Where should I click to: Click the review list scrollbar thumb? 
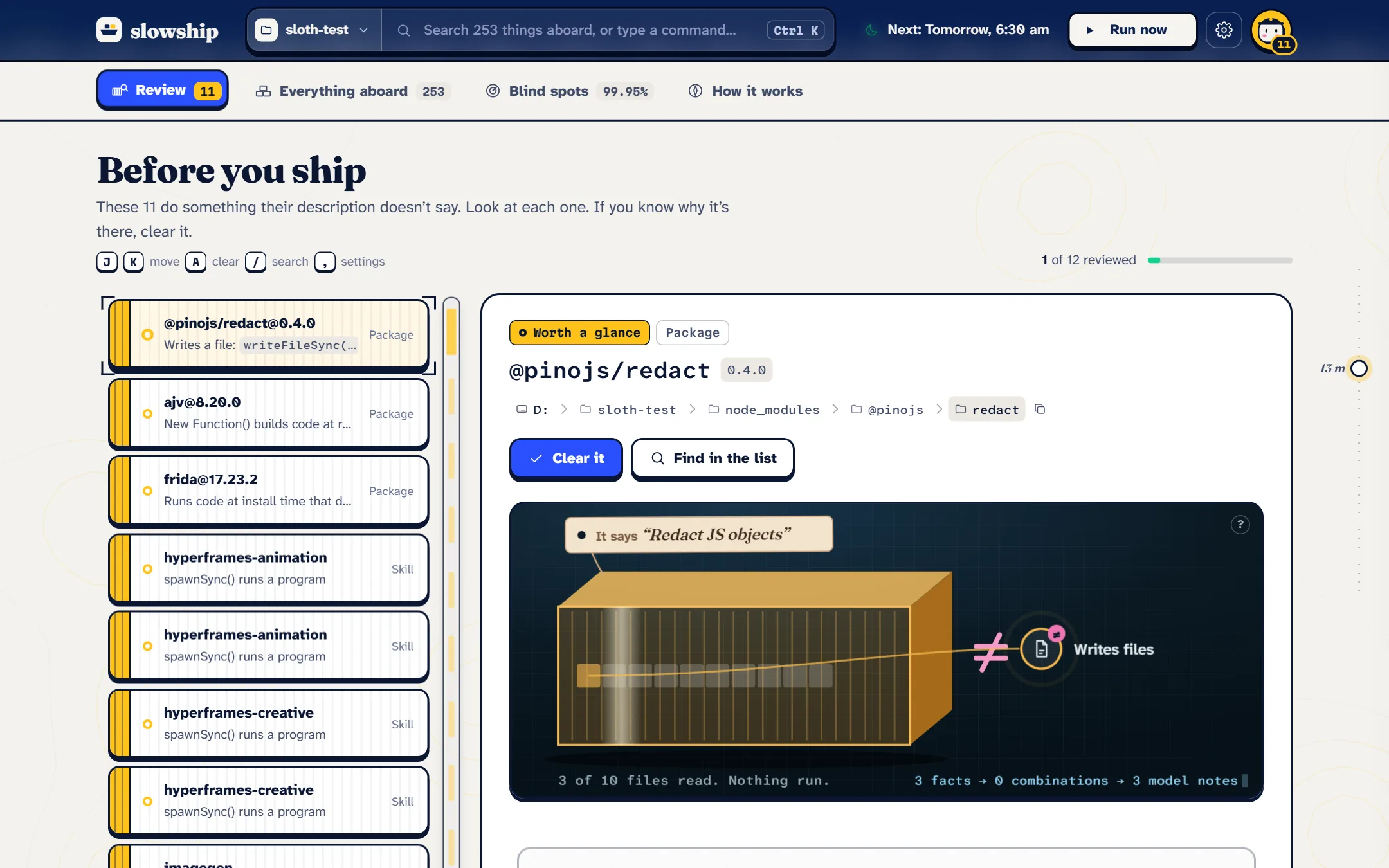[451, 332]
